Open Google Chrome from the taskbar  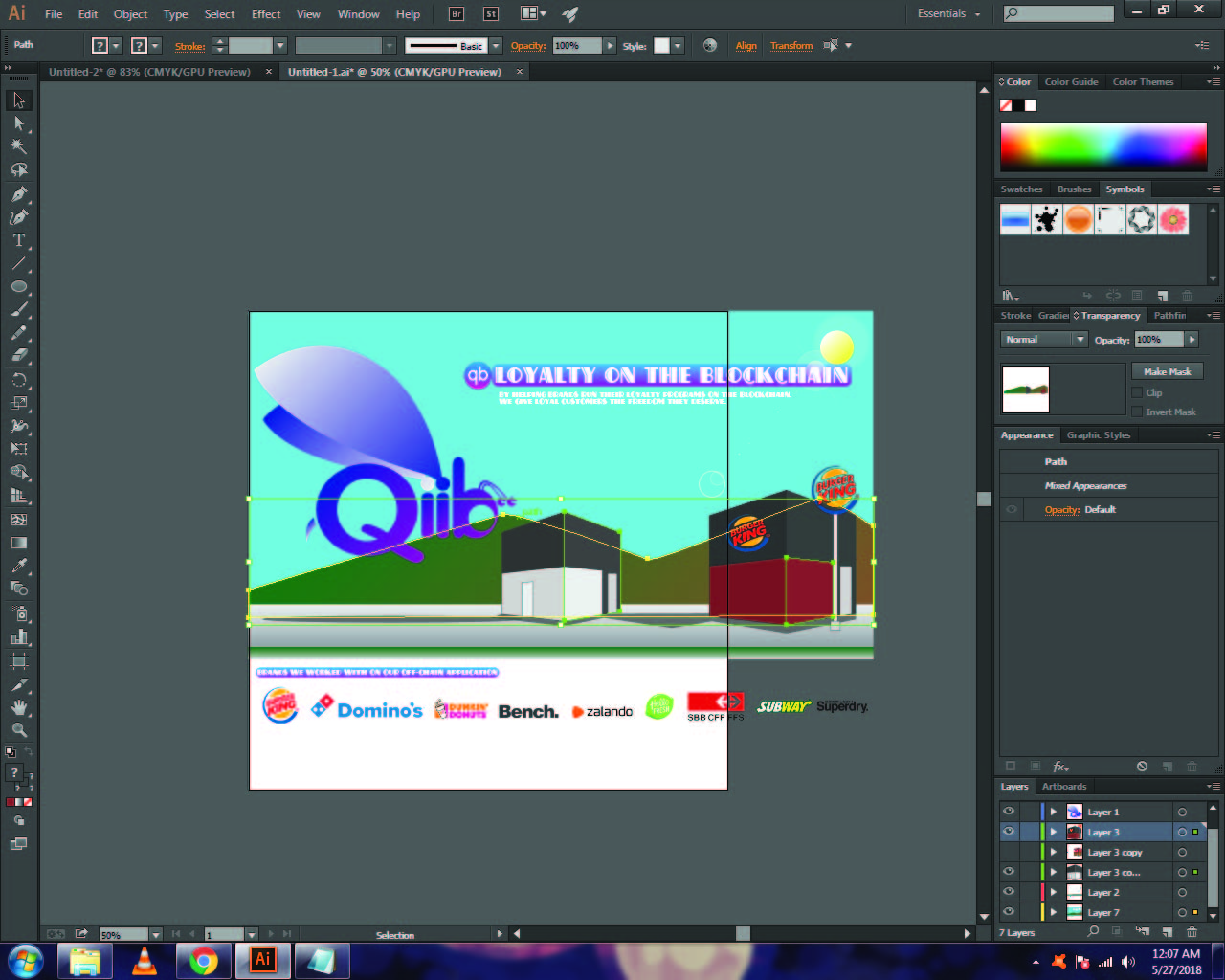[203, 960]
